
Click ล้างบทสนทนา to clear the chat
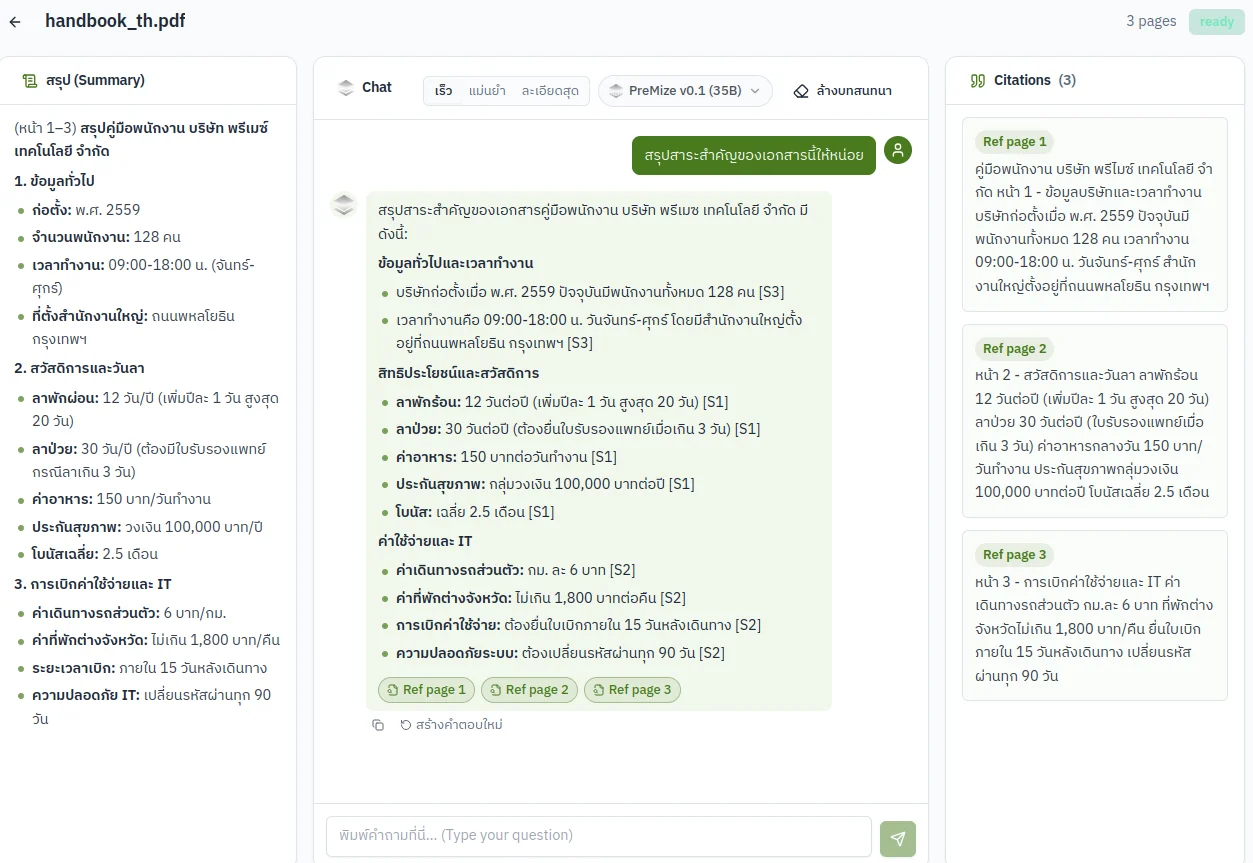click(x=842, y=91)
